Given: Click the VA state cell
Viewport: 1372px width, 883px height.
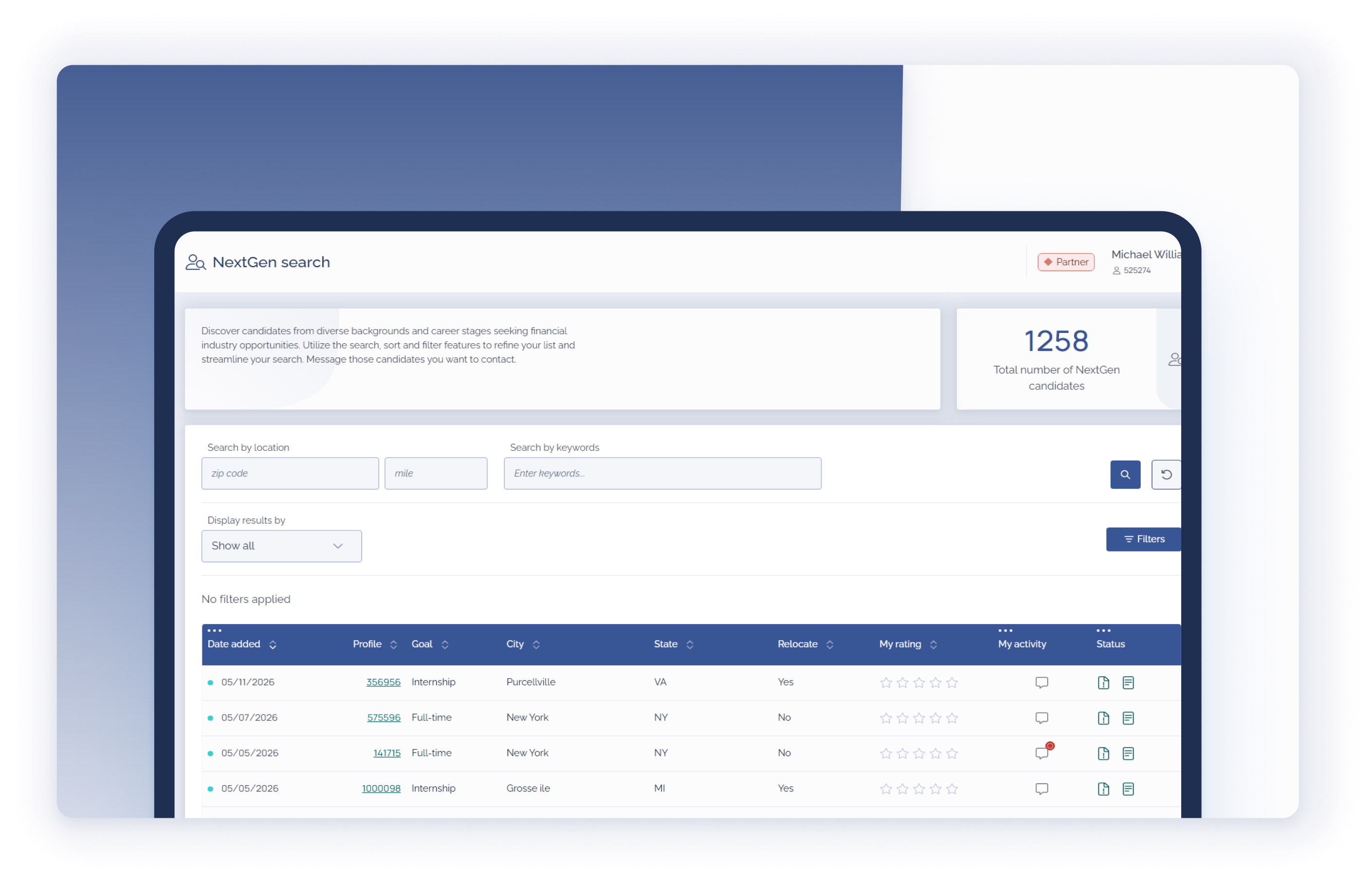Looking at the screenshot, I should pos(660,682).
